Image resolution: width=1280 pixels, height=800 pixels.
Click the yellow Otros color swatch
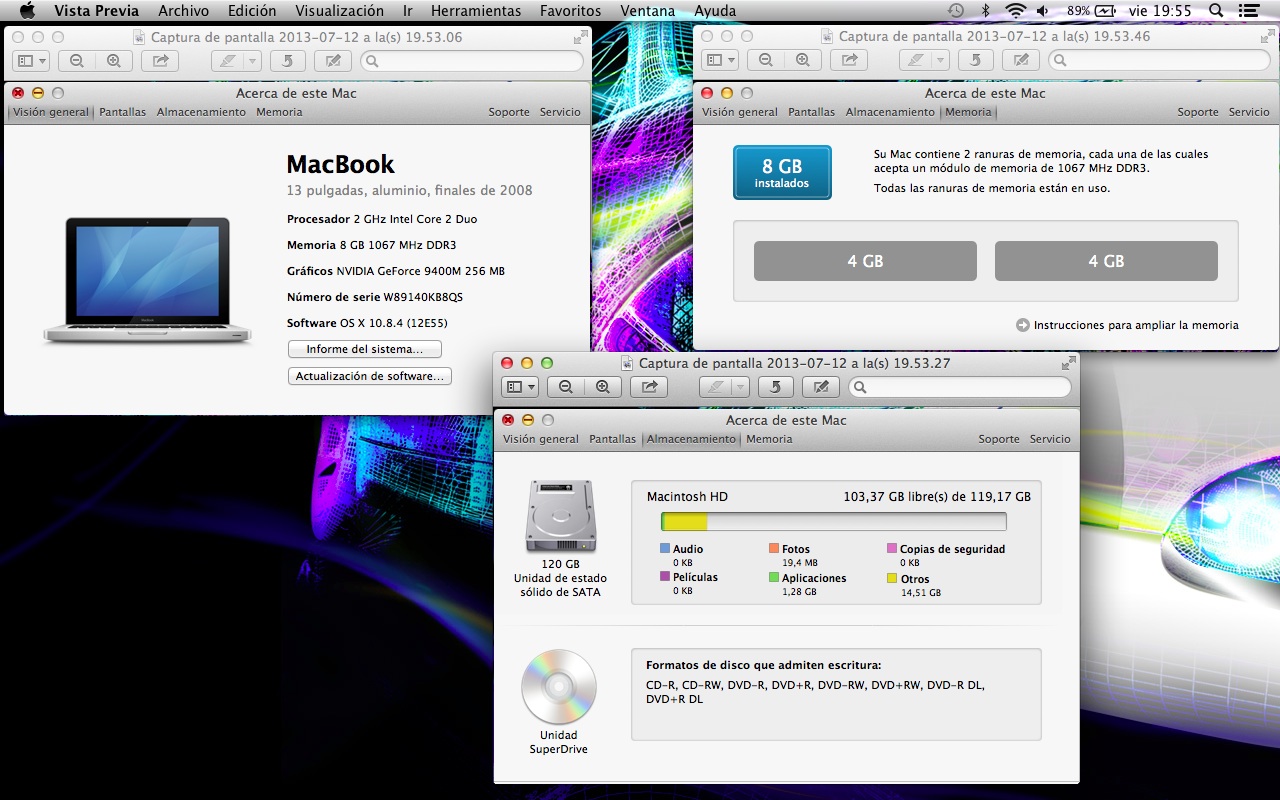pyautogui.click(x=891, y=578)
